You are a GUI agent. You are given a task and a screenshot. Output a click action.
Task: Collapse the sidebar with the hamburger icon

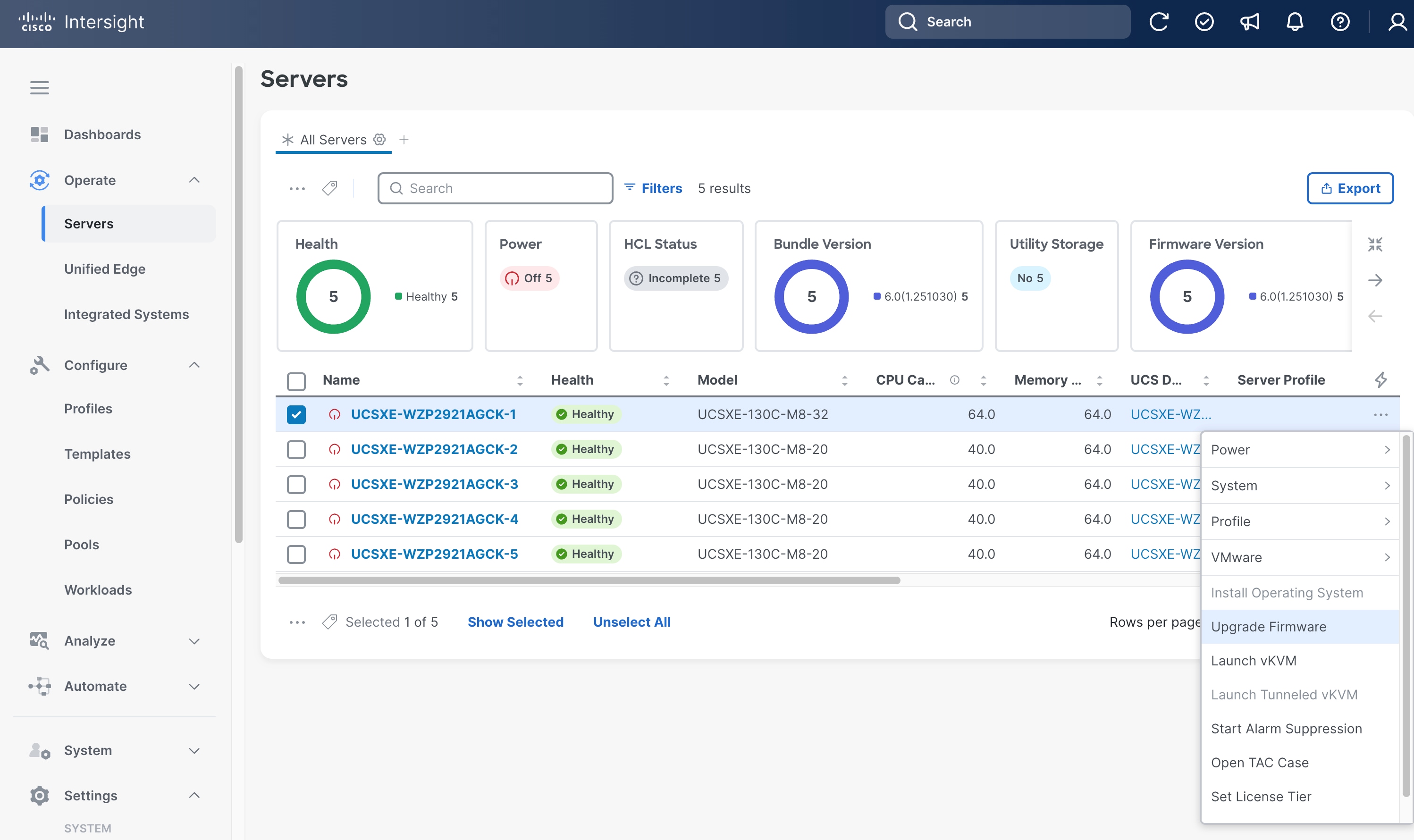click(x=40, y=88)
